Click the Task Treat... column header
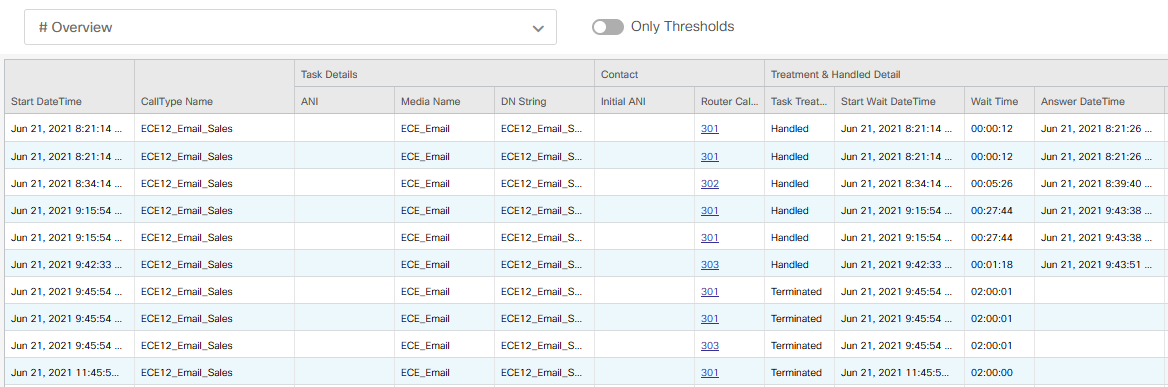1168x387 pixels. (799, 101)
